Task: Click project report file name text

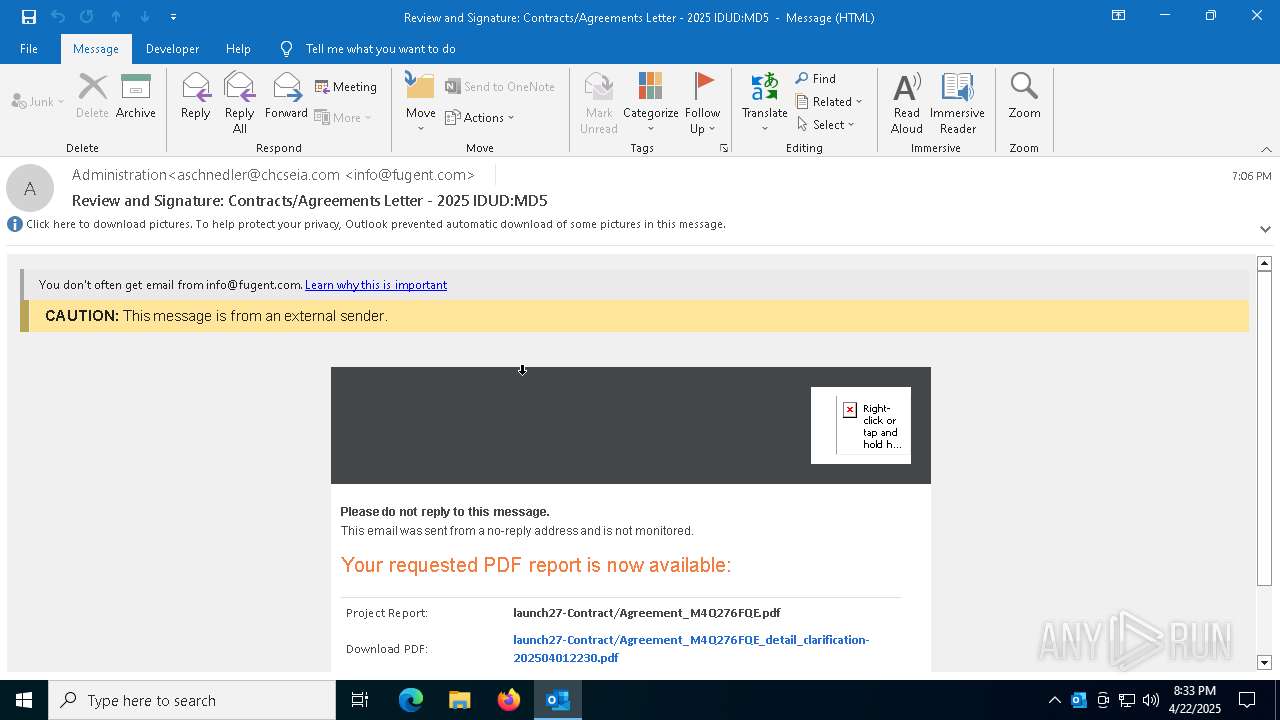Action: pyautogui.click(x=647, y=613)
